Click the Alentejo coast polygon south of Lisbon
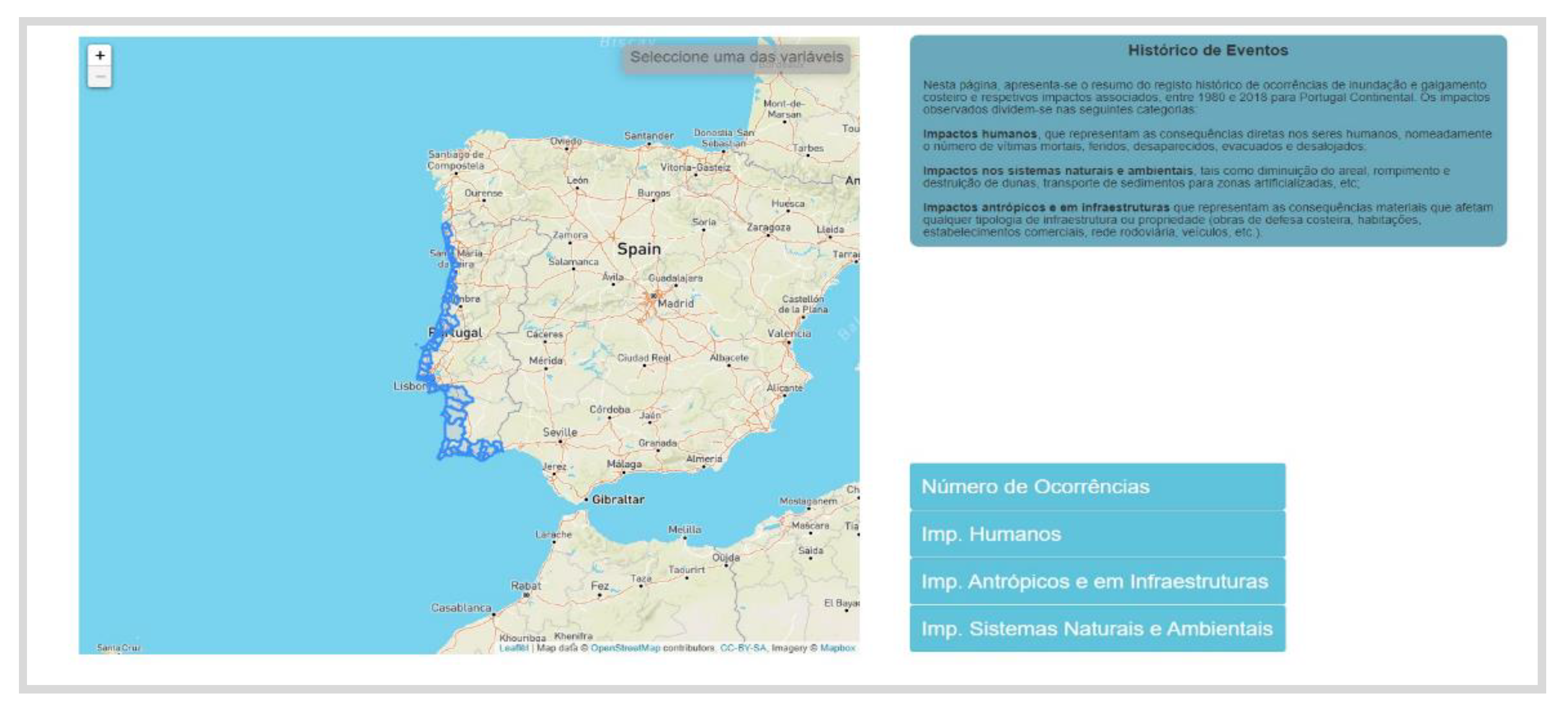Viewport: 1568px width, 712px height. pos(455,414)
